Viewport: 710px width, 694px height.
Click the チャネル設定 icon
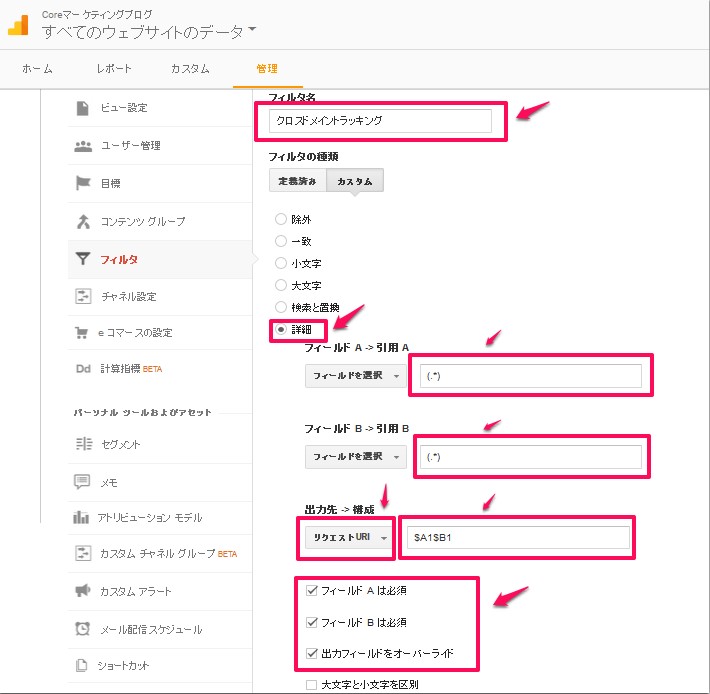(83, 297)
